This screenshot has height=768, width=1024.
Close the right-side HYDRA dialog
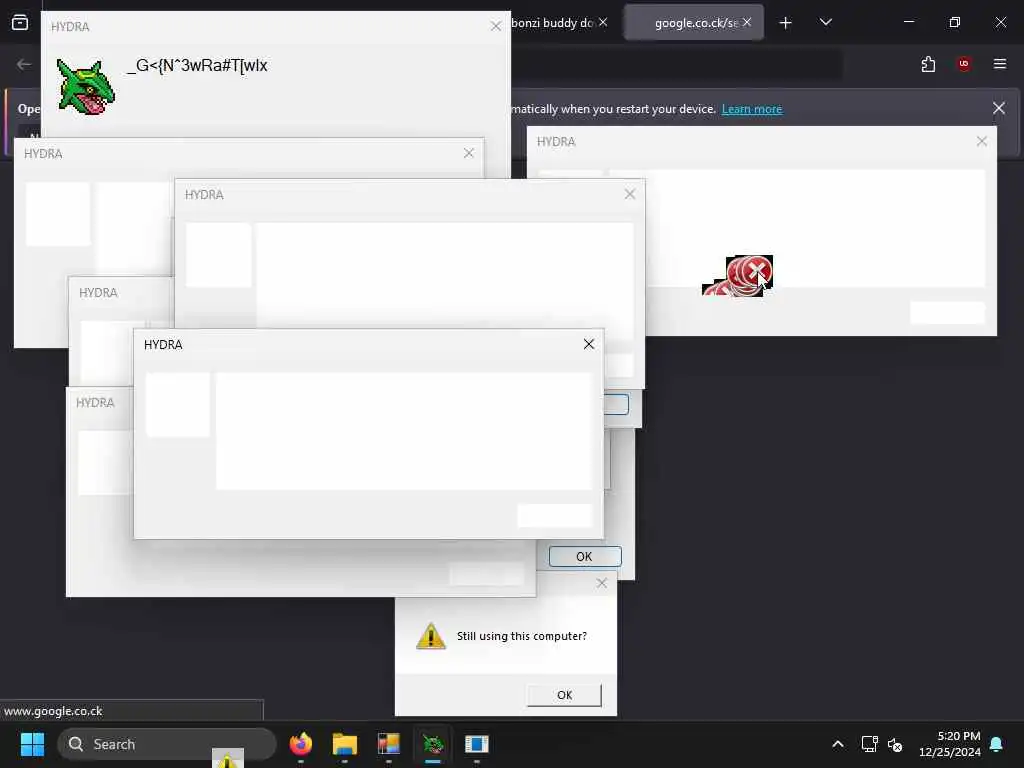(982, 141)
